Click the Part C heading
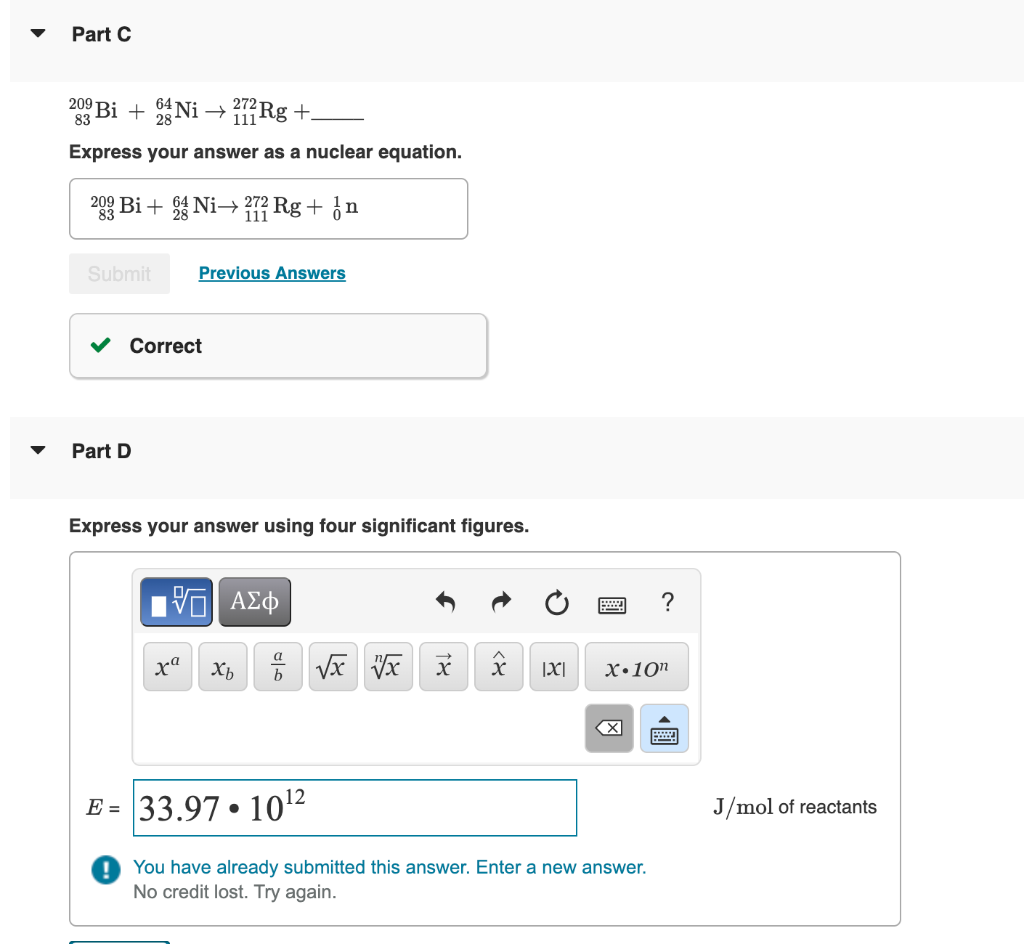This screenshot has width=1024, height=944. click(101, 33)
